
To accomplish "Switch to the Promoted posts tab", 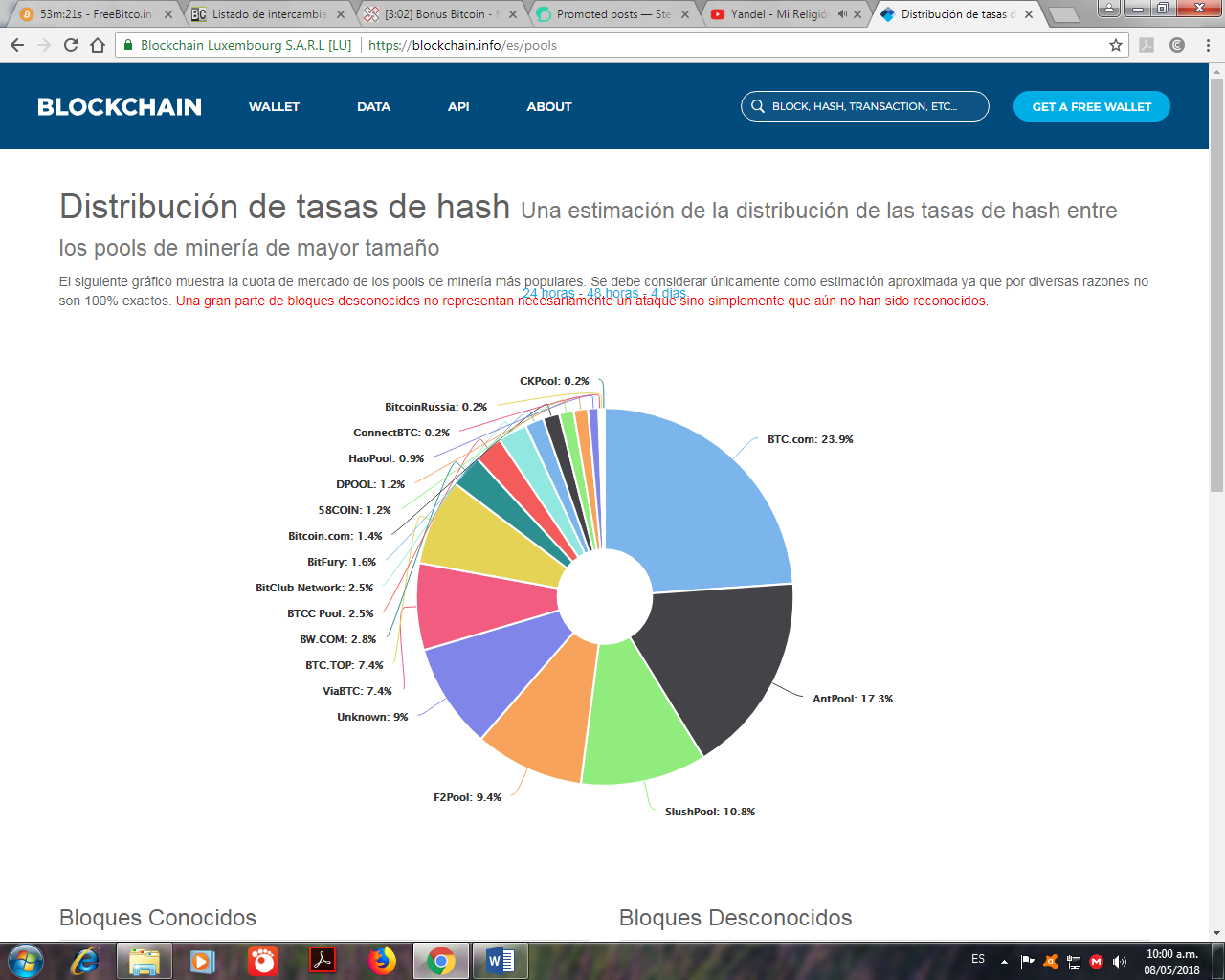I will click(612, 14).
